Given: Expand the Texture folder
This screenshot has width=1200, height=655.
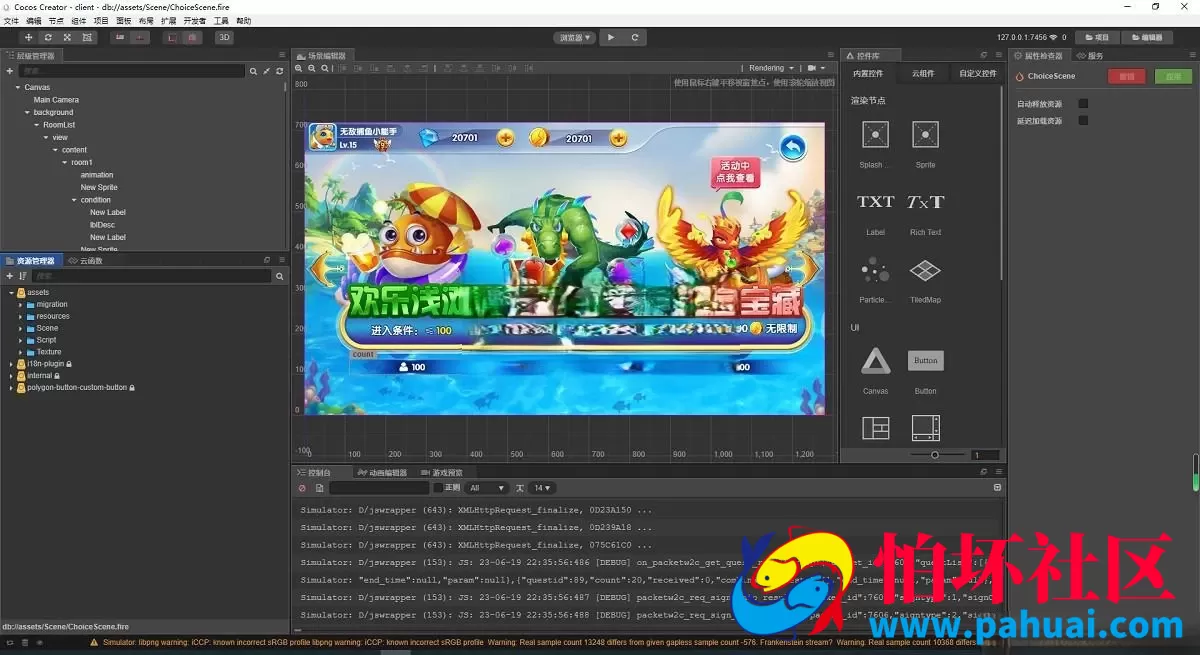Looking at the screenshot, I should (20, 352).
